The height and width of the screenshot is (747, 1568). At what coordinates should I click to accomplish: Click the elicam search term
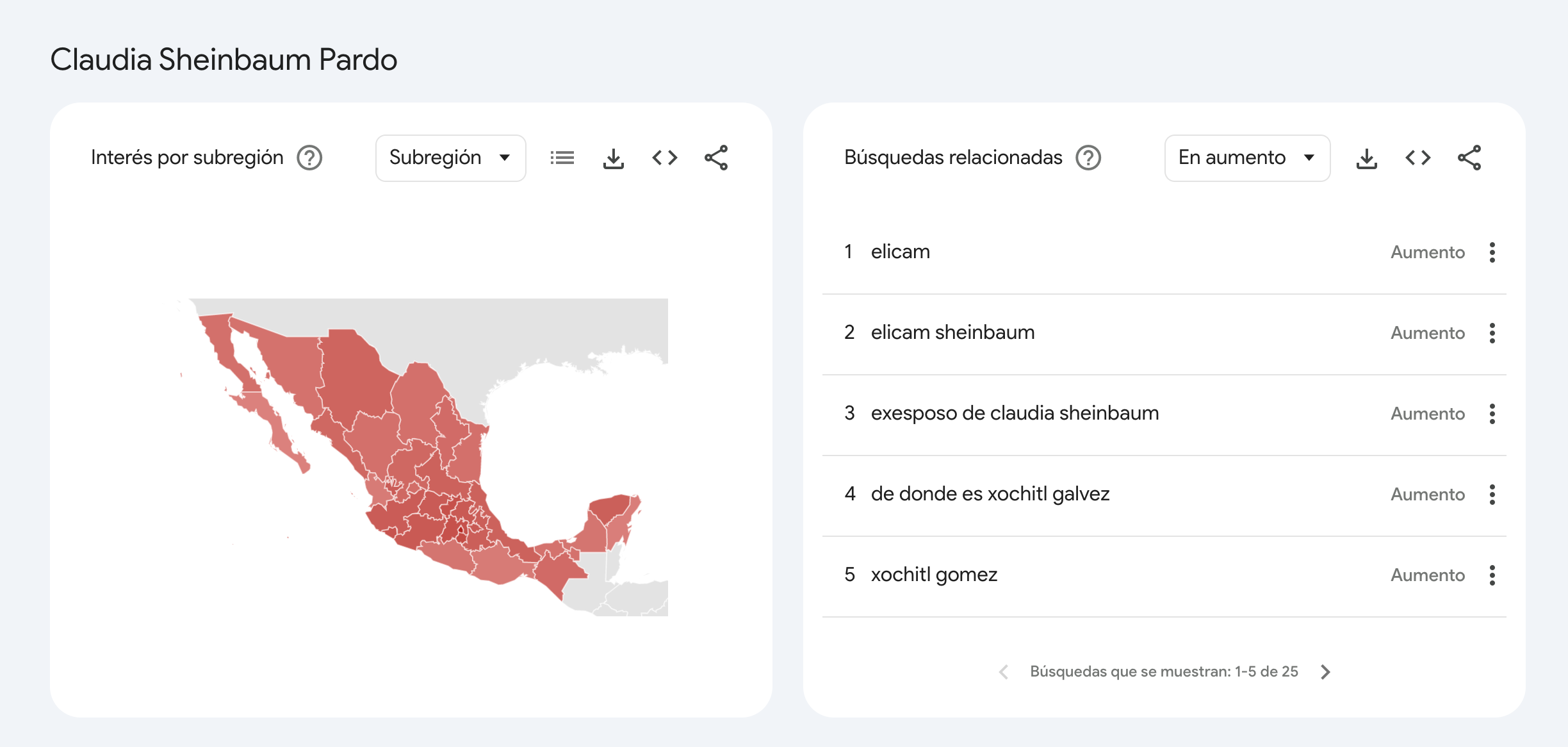tap(900, 252)
